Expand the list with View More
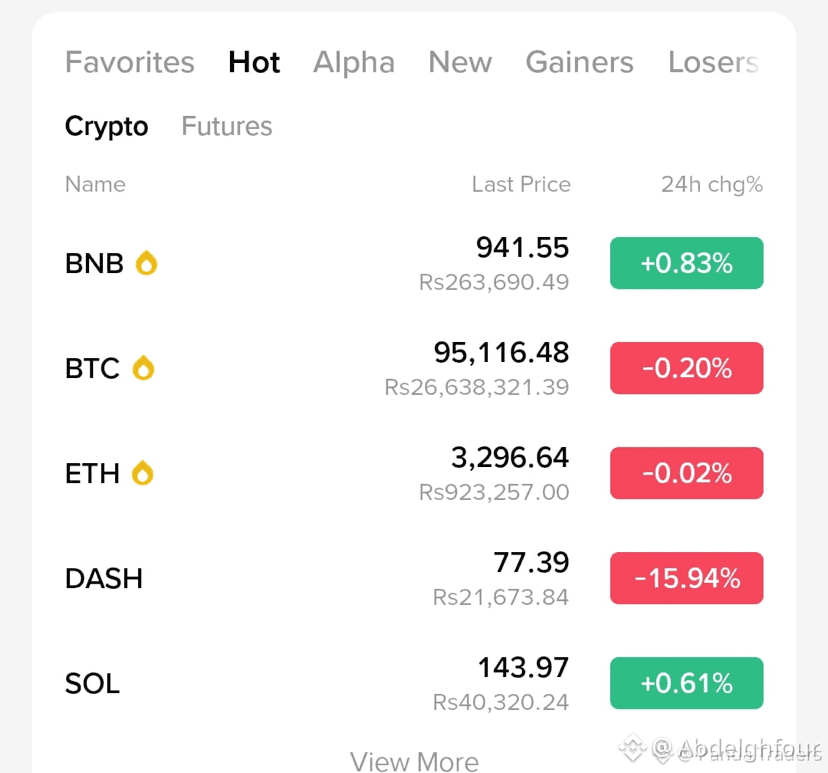The width and height of the screenshot is (828, 773). [414, 761]
